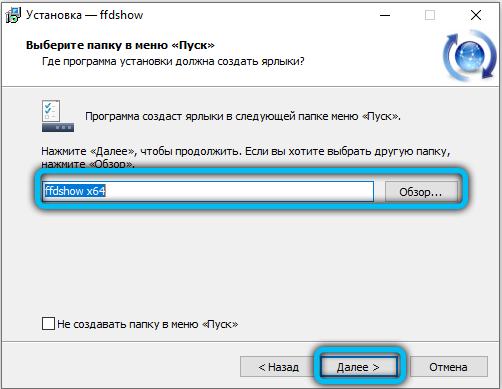502x389 pixels.
Task: Click instruction text "Нажмите «Далее», чтобы продолжить"
Action: click(x=141, y=151)
